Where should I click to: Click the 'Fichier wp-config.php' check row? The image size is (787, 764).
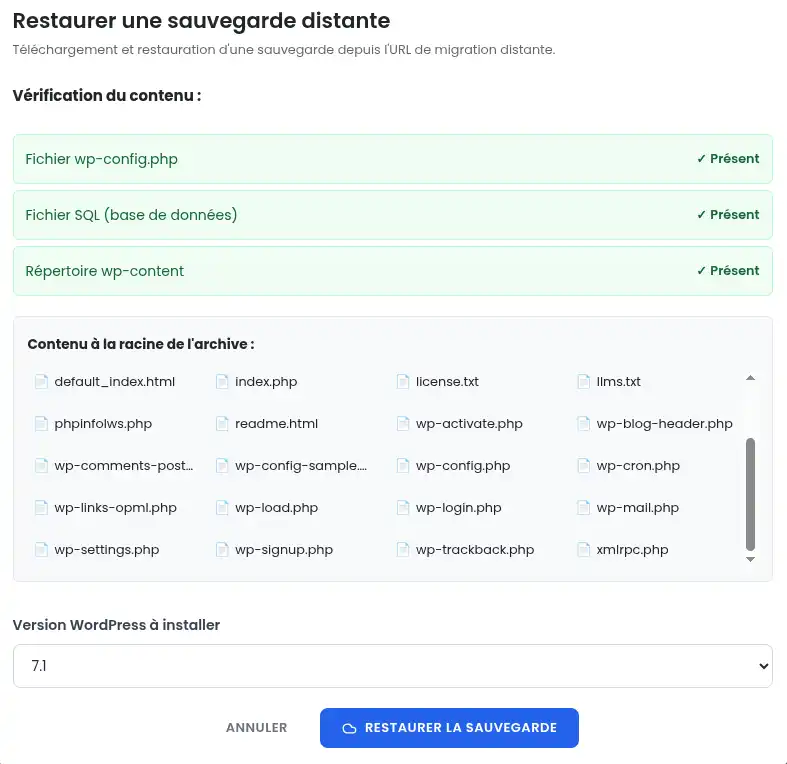click(x=392, y=159)
